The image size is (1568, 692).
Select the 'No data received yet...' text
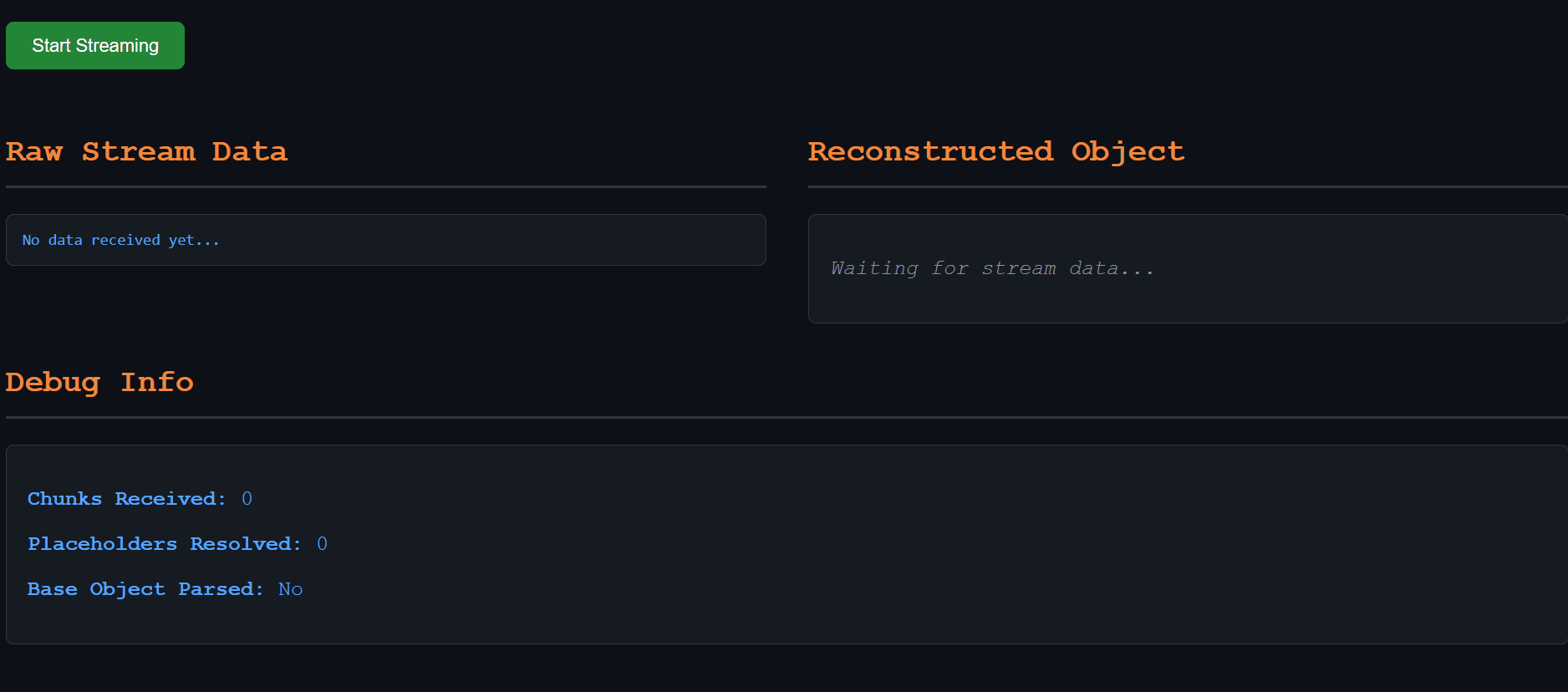pyautogui.click(x=121, y=241)
